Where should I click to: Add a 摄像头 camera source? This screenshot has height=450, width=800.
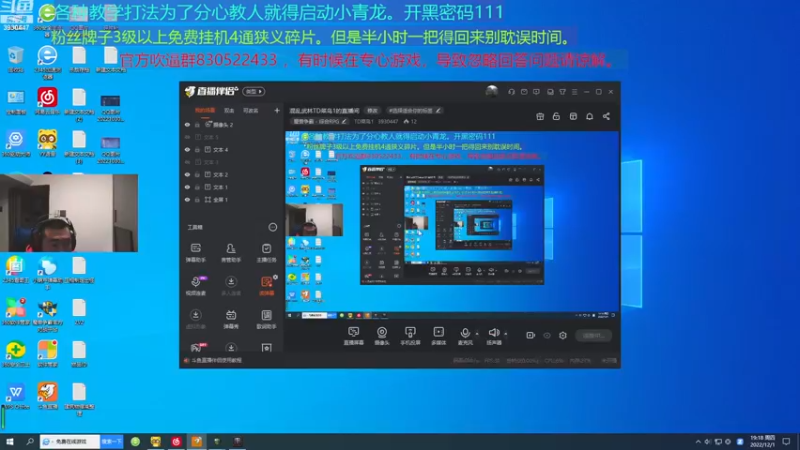(x=382, y=336)
